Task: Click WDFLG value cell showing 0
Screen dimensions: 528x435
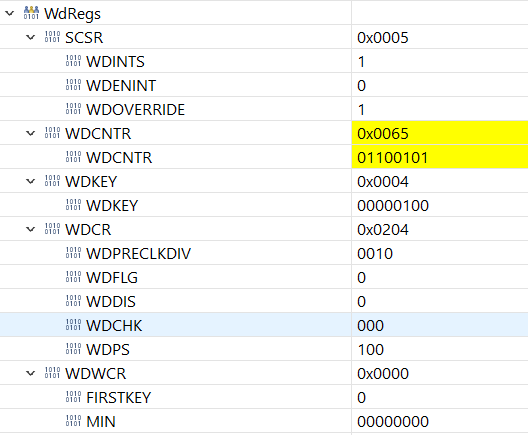Action: 440,277
